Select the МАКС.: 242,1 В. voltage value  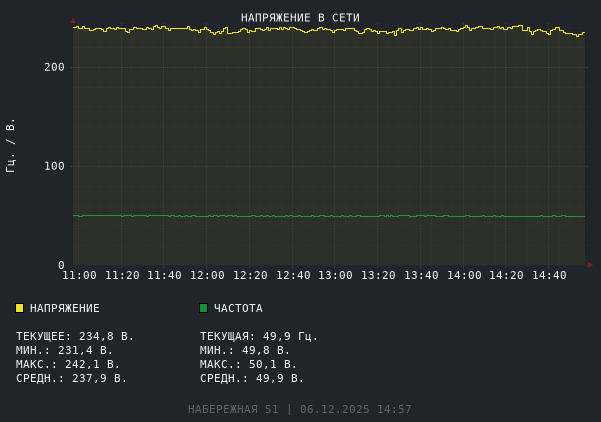[68, 364]
